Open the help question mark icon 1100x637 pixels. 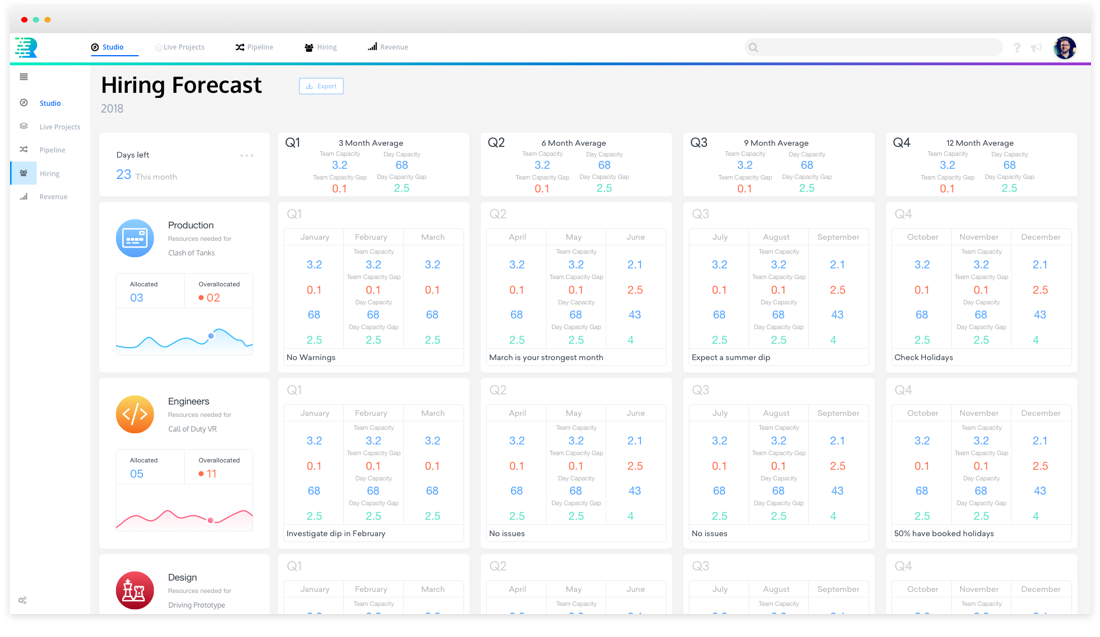(x=1017, y=48)
